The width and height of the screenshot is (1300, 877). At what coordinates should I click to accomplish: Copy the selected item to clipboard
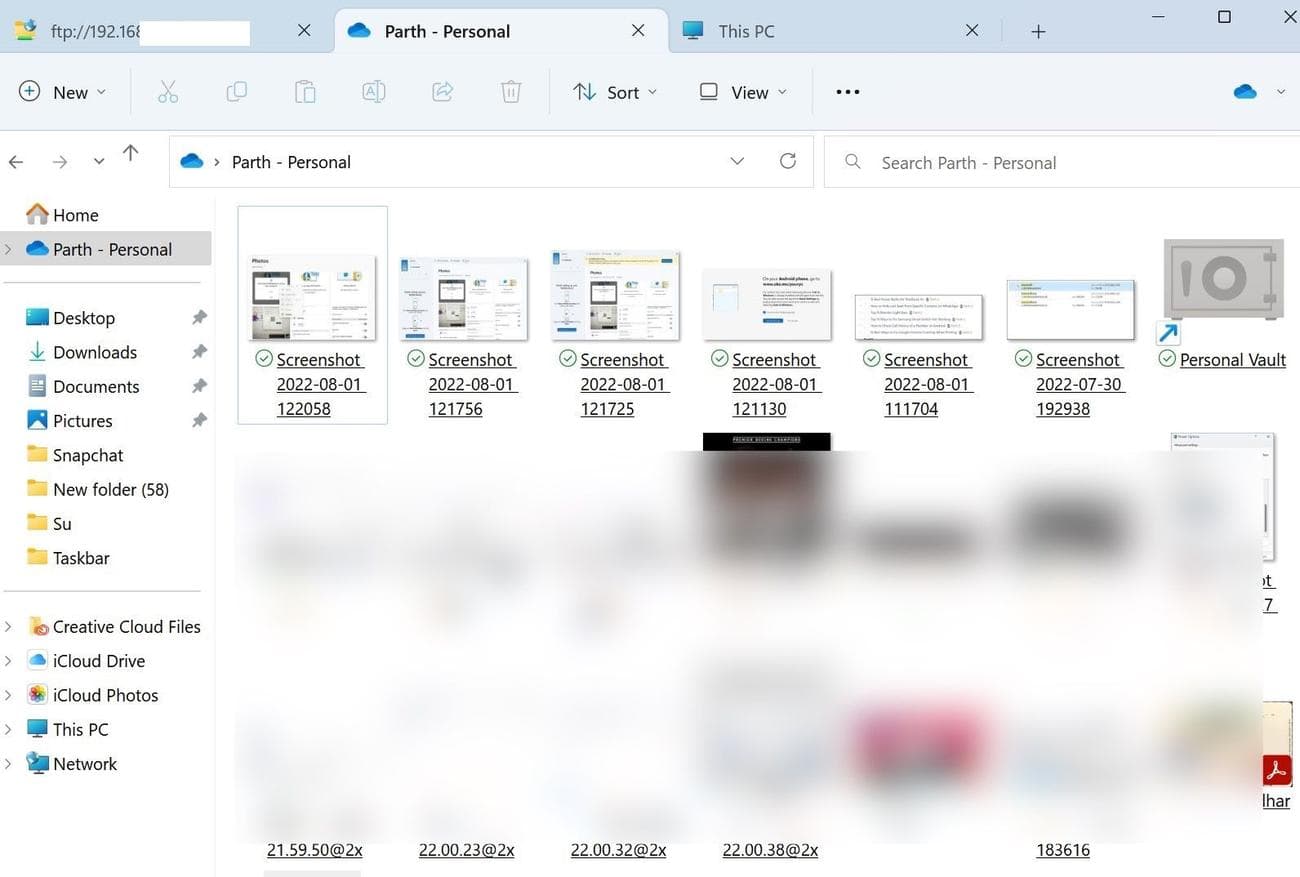tap(236, 91)
